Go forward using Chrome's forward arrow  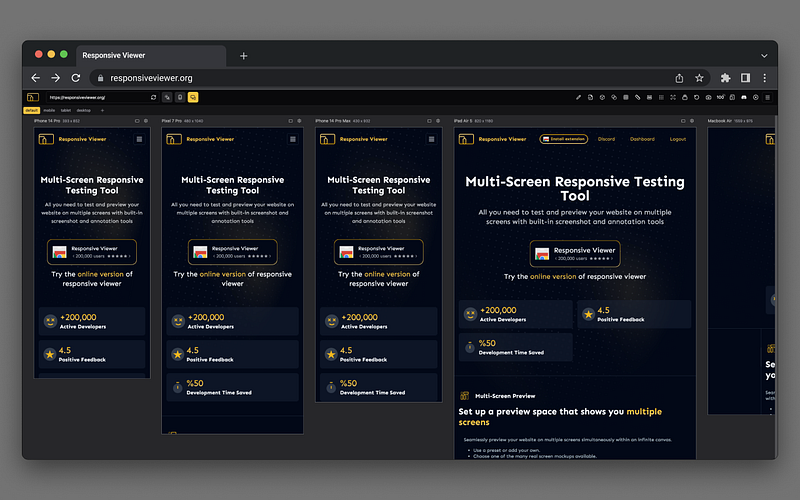(55, 78)
